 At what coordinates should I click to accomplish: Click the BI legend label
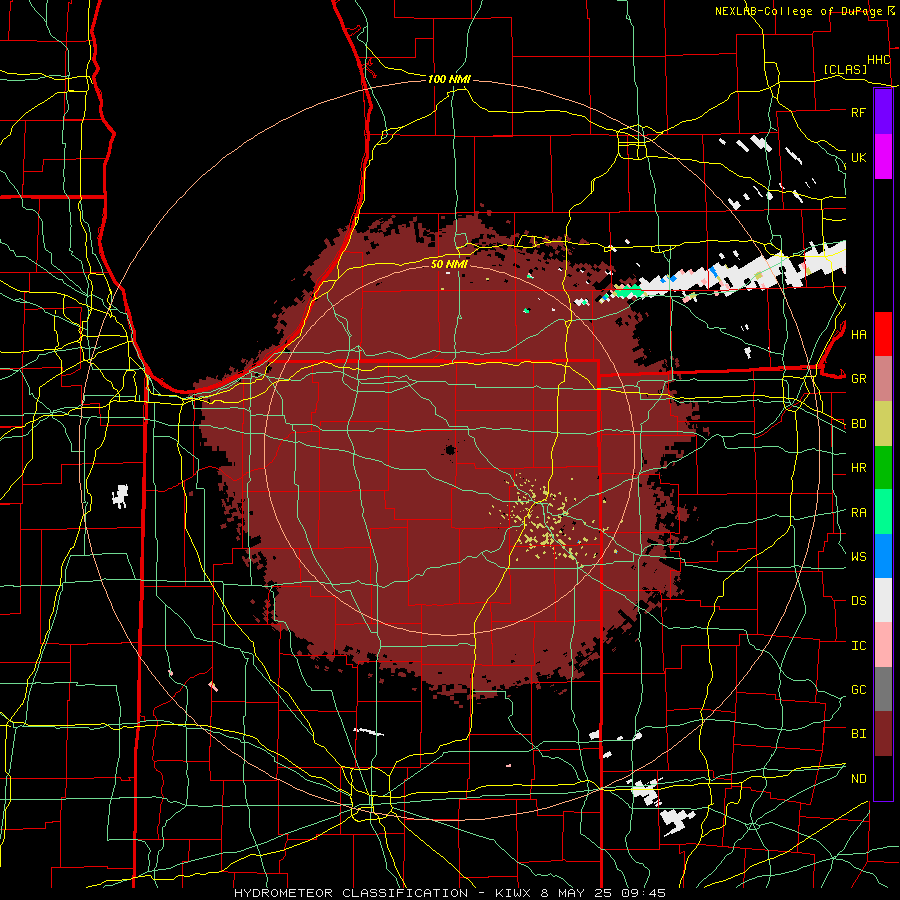[x=858, y=734]
